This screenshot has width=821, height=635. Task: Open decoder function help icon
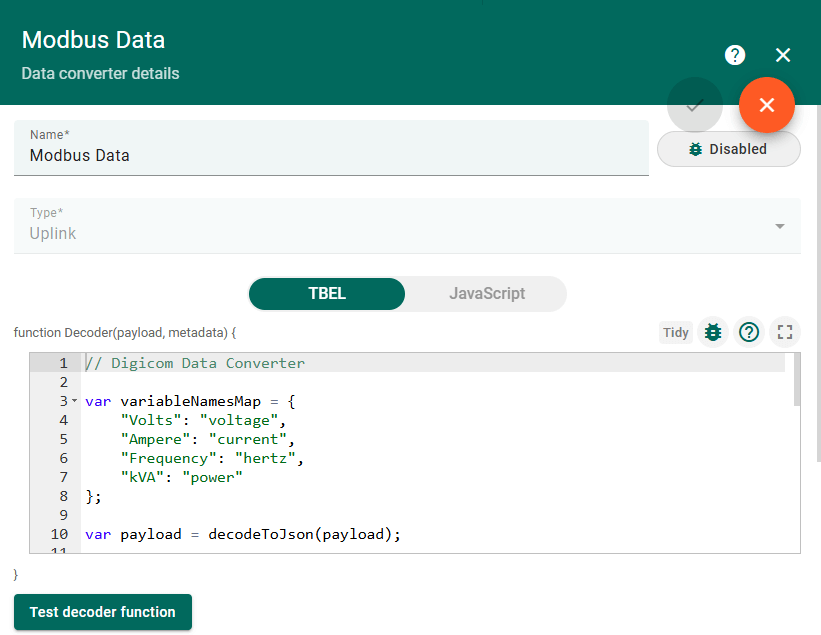(749, 332)
